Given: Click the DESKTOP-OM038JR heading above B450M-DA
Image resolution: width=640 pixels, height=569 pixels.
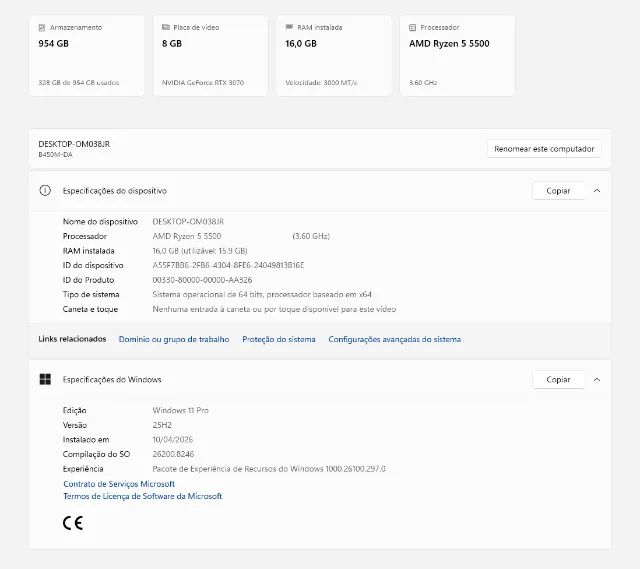Looking at the screenshot, I should click(74, 144).
